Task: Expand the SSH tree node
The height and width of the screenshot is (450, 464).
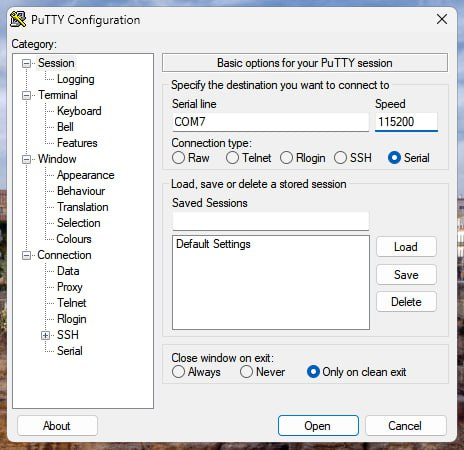Action: coord(46,335)
